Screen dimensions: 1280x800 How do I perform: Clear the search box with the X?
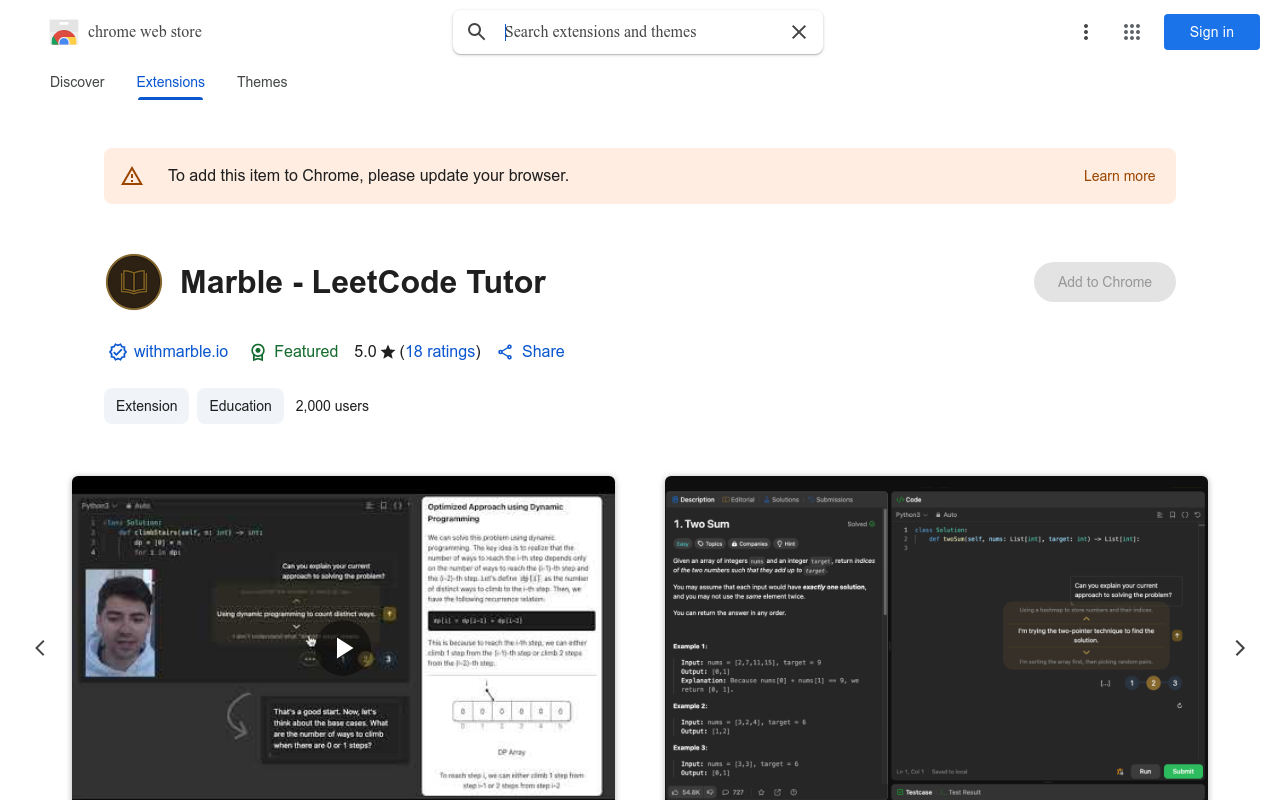pyautogui.click(x=799, y=32)
